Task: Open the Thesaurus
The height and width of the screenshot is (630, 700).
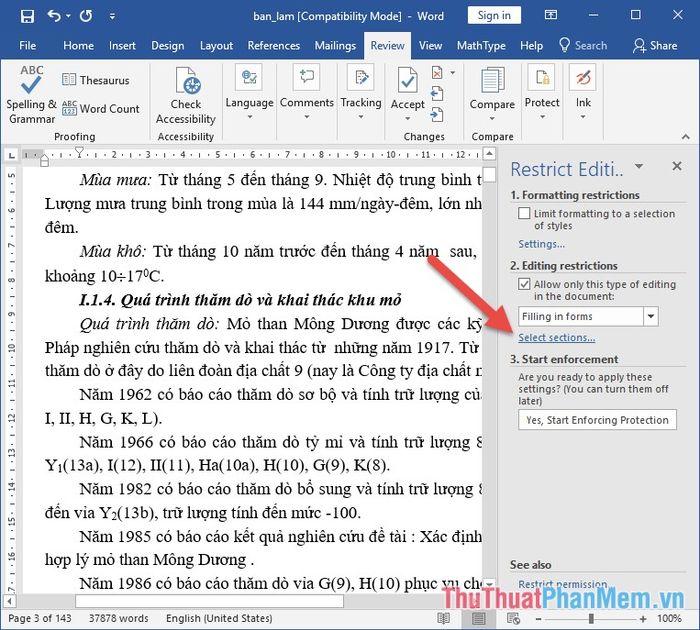Action: tap(96, 80)
